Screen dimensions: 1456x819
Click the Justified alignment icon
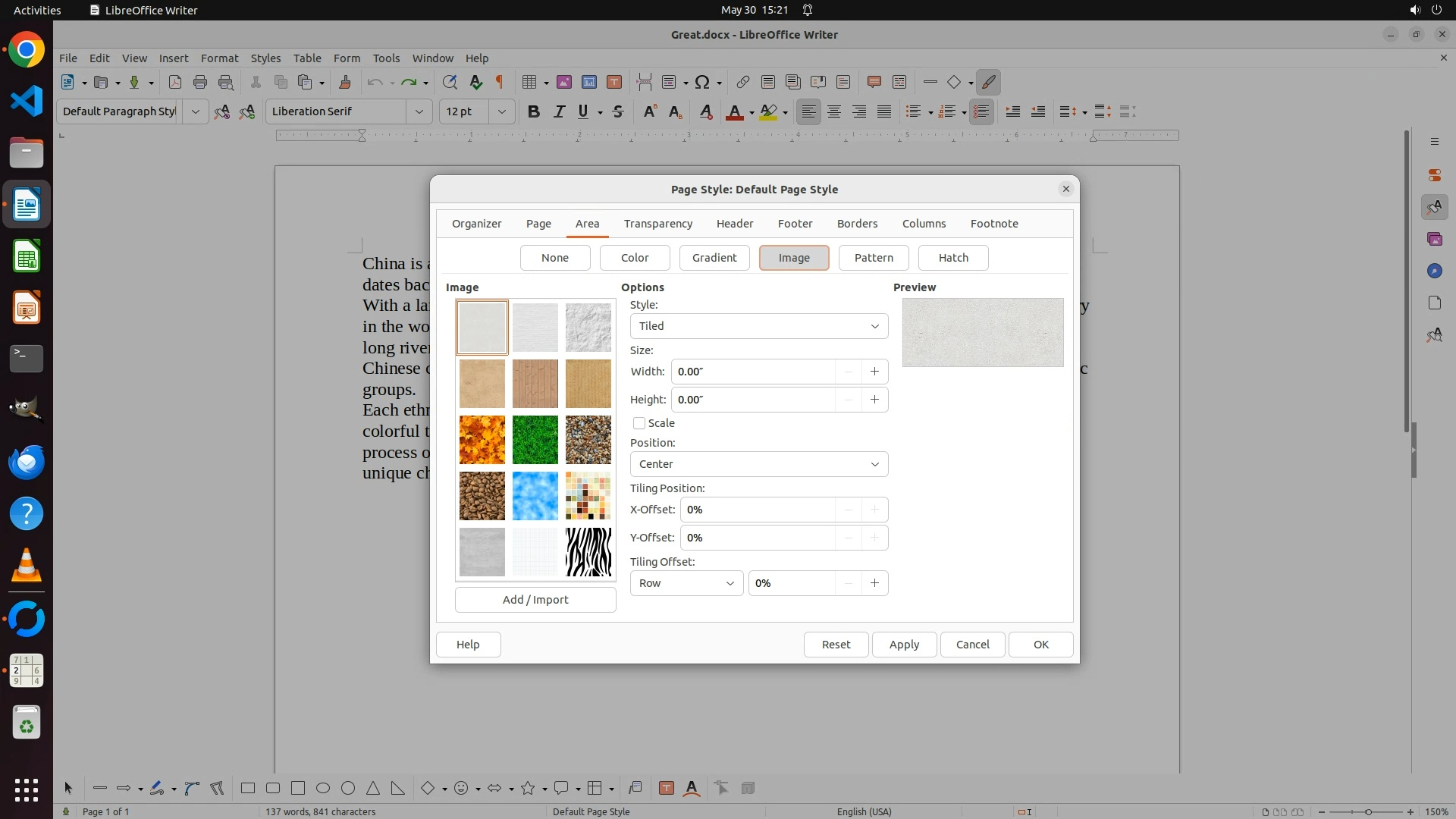click(884, 111)
